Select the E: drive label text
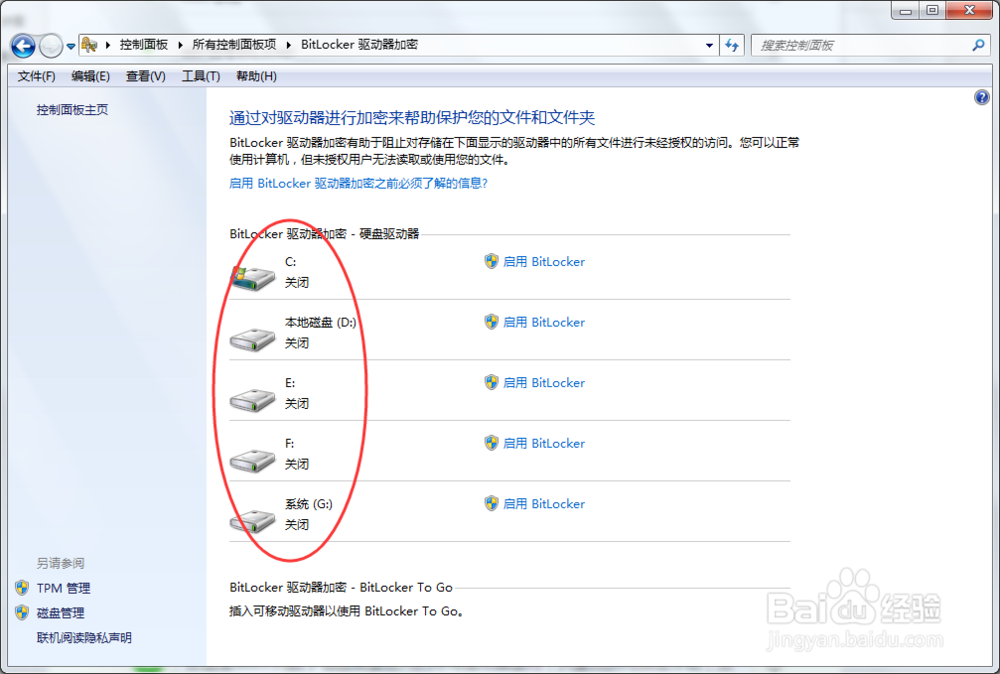1000x674 pixels. tap(290, 383)
